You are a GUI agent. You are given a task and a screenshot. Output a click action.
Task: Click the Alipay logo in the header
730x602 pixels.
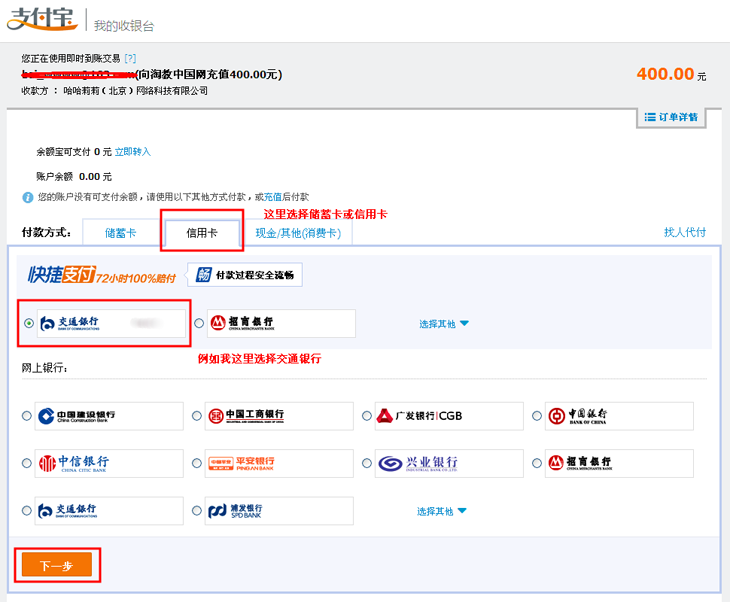(42, 21)
